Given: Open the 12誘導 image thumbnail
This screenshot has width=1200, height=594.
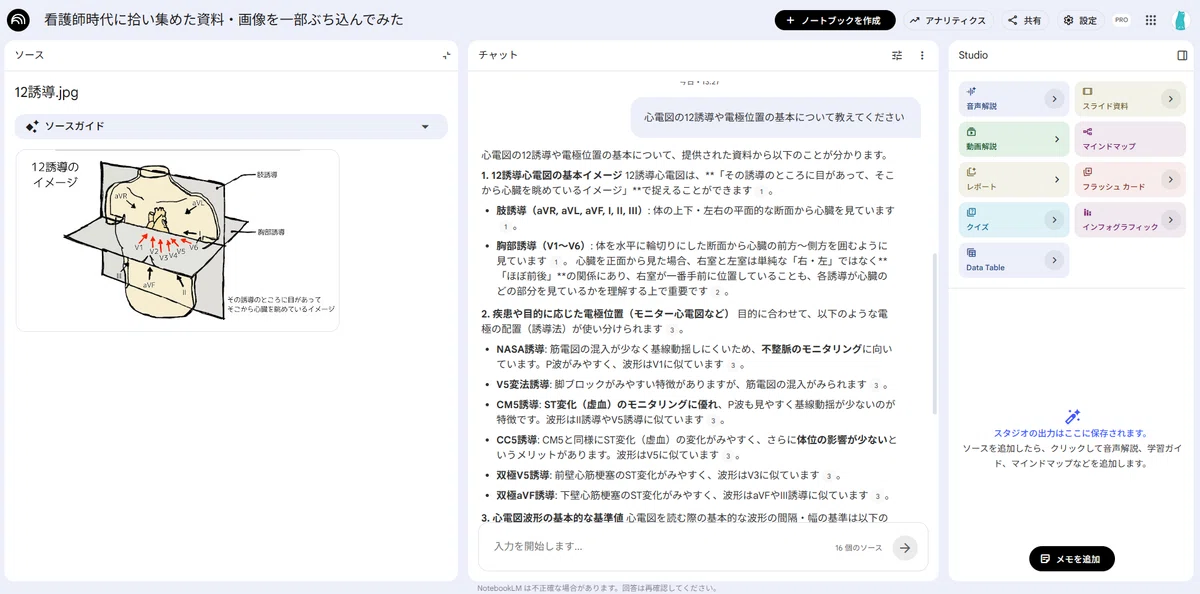Looking at the screenshot, I should (177, 240).
